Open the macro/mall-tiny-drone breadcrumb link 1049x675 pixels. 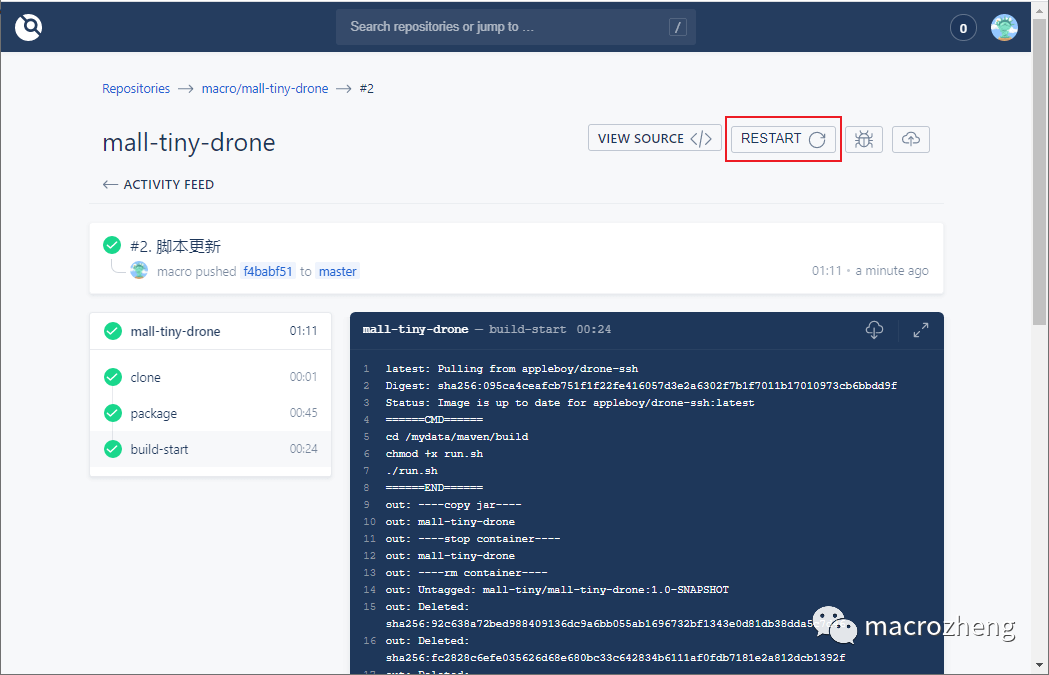coord(264,88)
